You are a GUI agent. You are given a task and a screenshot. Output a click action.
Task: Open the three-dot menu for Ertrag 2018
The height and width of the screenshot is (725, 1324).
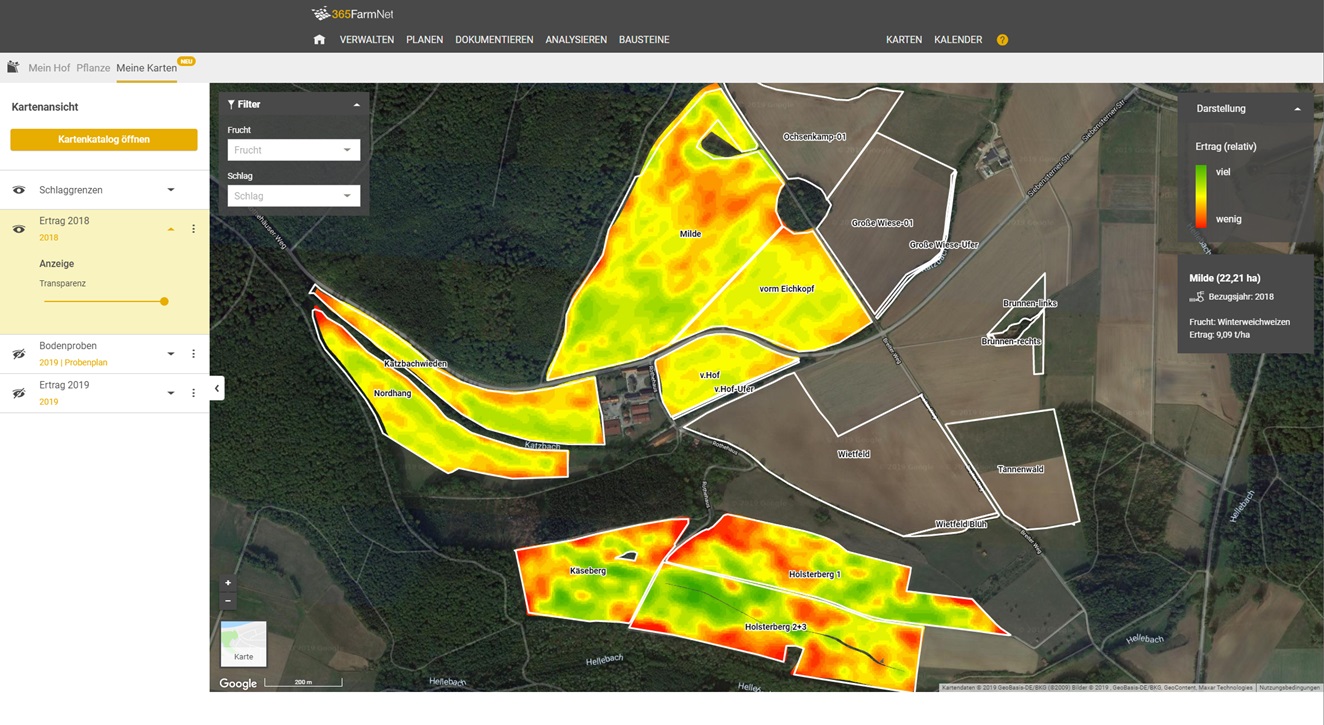click(193, 228)
